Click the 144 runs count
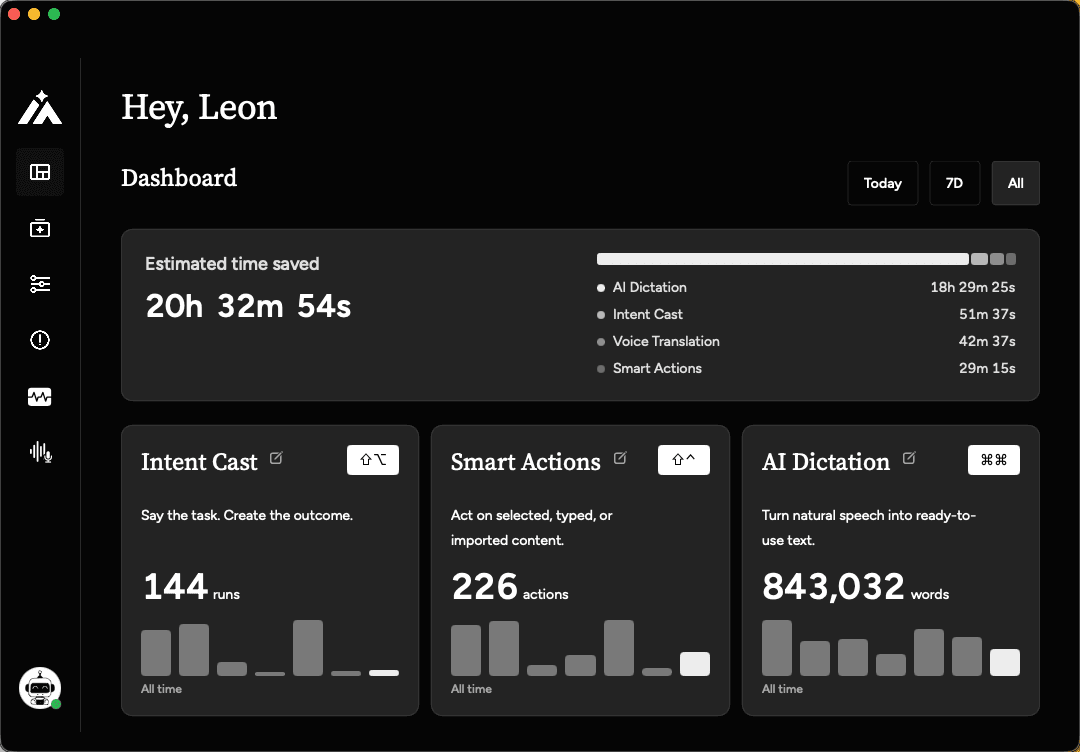Screen dimensions: 1080x752 coord(191,587)
